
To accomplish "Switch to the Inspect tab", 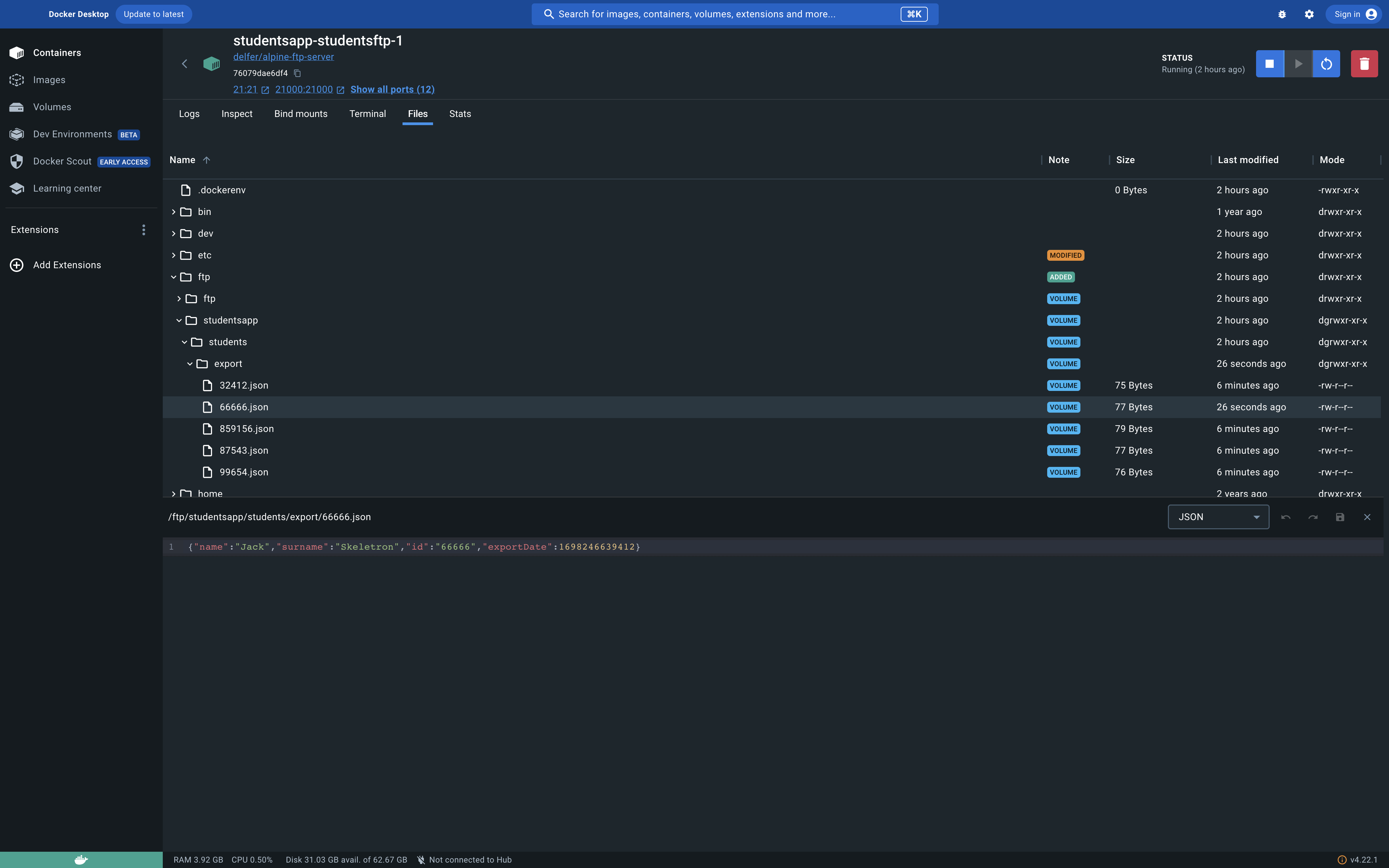I will click(x=237, y=114).
